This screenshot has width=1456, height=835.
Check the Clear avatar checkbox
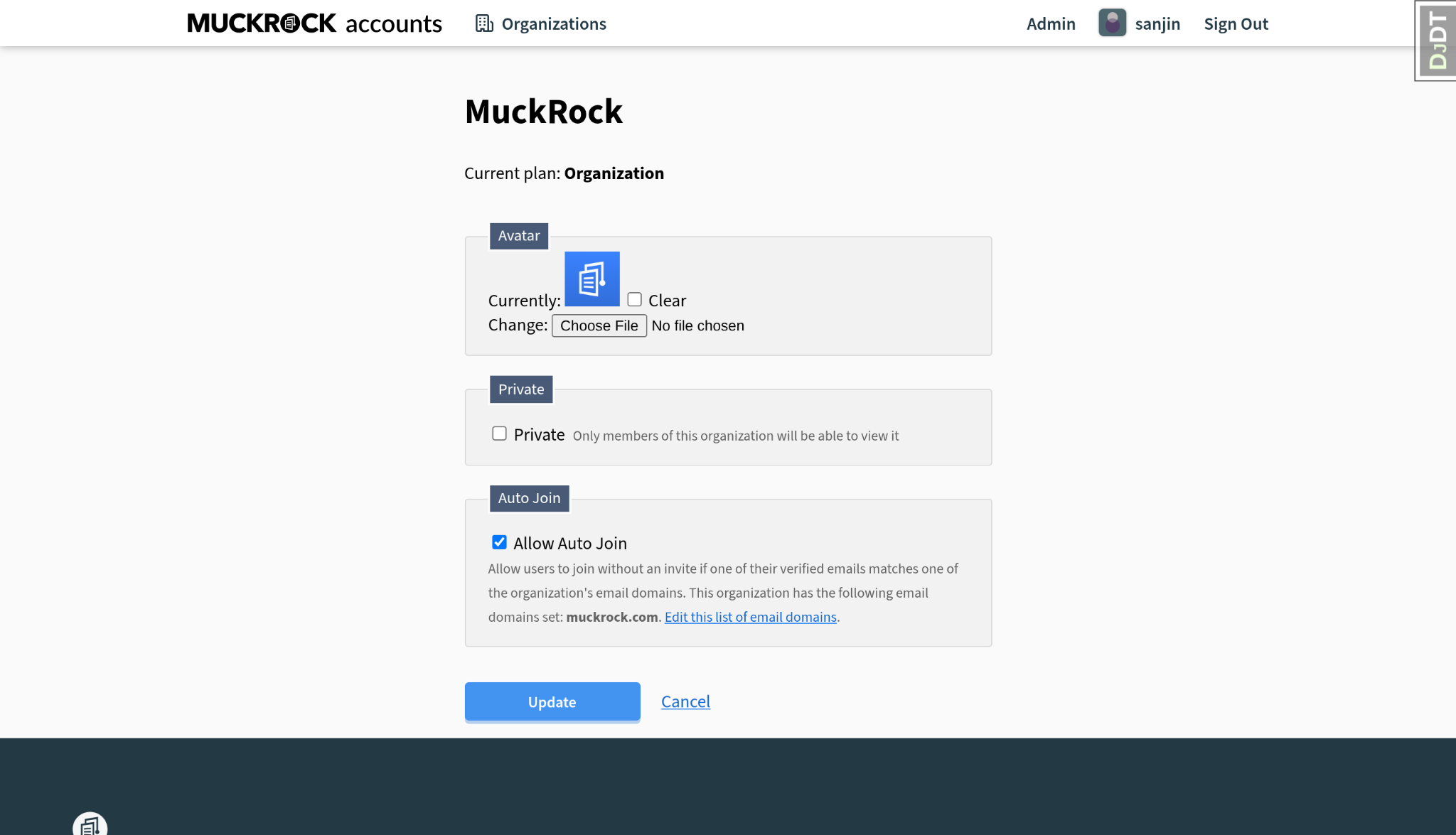pyautogui.click(x=634, y=300)
